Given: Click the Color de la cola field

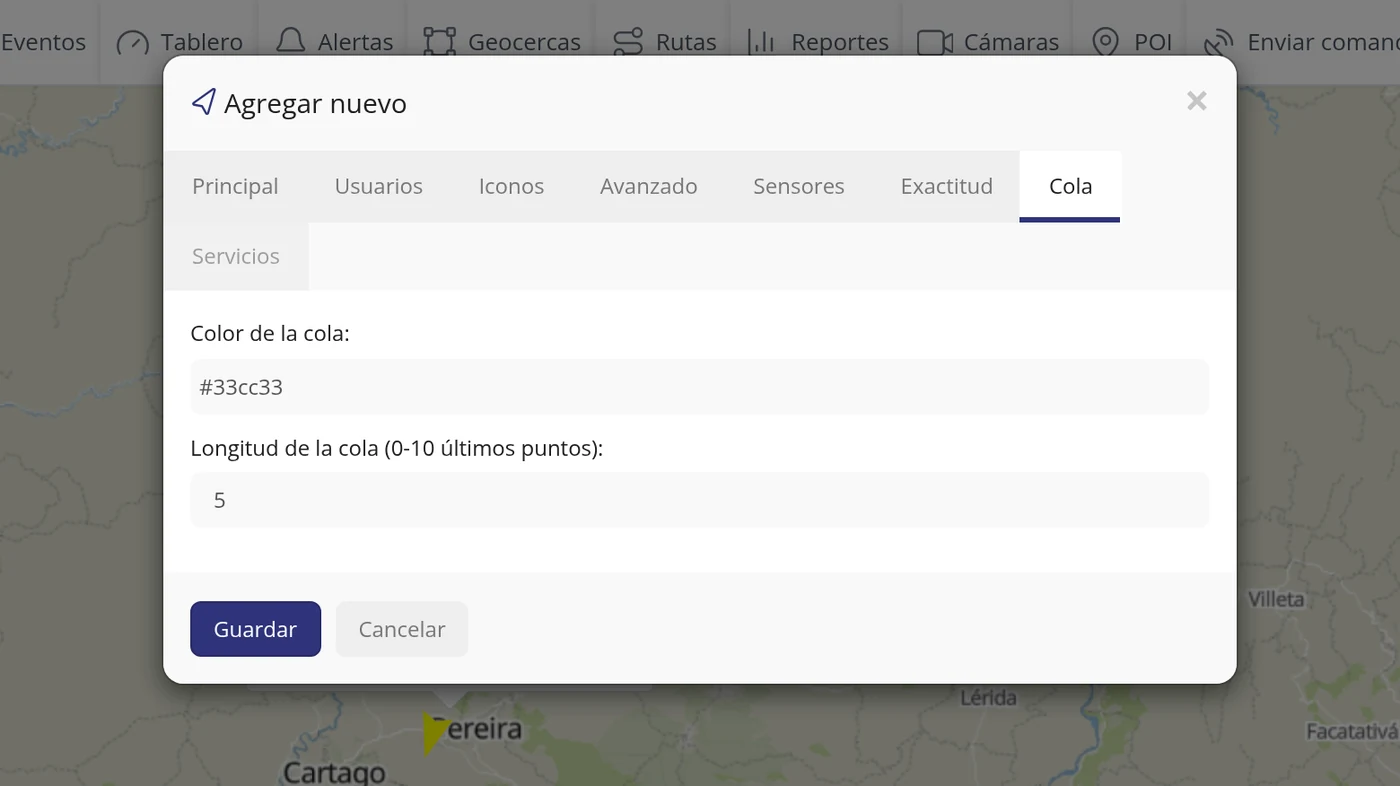Looking at the screenshot, I should [x=700, y=387].
